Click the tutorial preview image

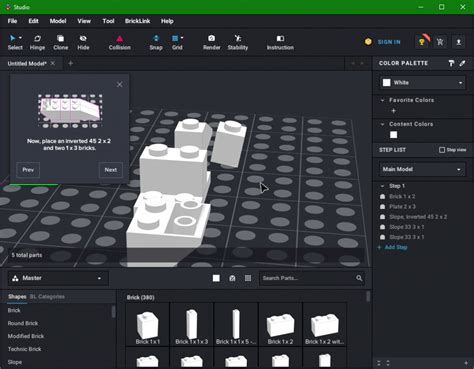70,111
